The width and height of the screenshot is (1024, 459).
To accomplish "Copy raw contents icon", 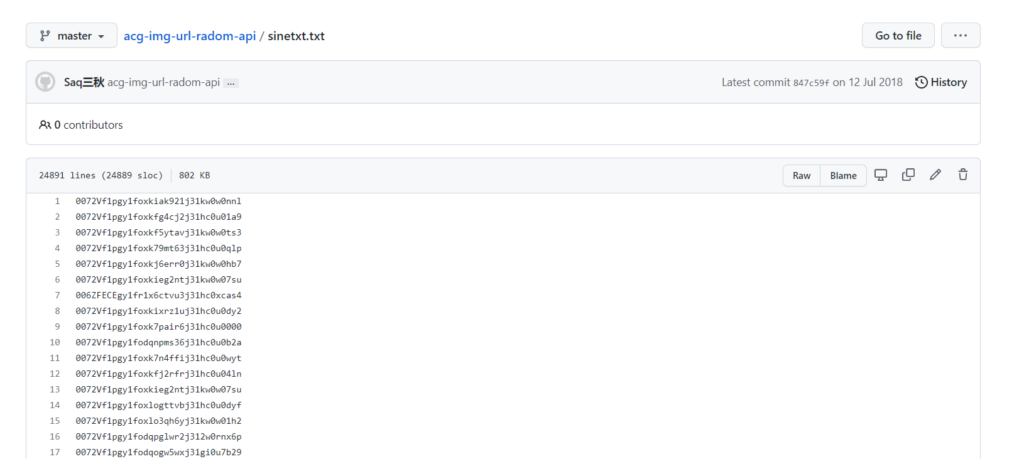I will pyautogui.click(x=908, y=174).
